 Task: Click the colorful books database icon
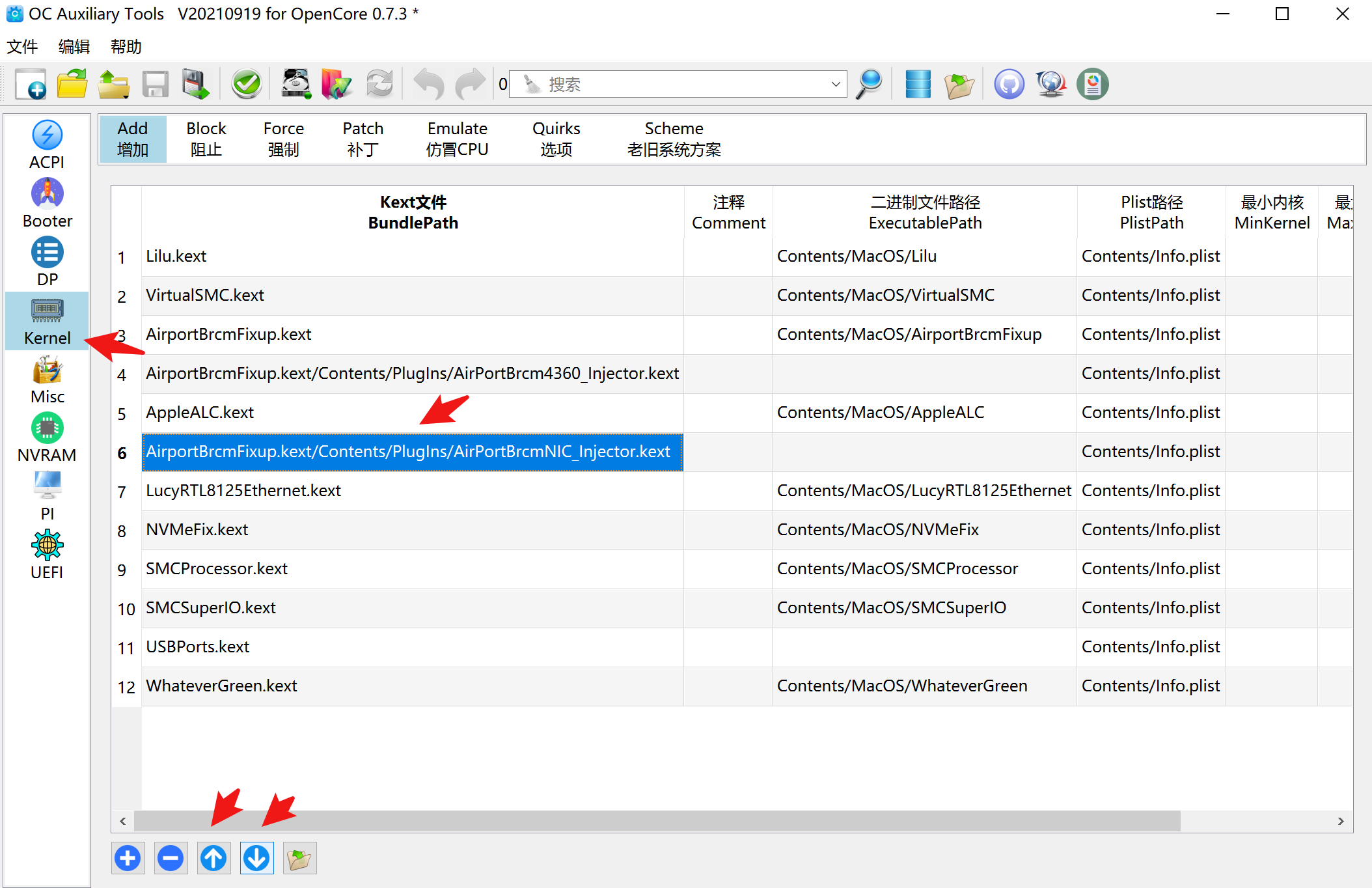(x=336, y=84)
